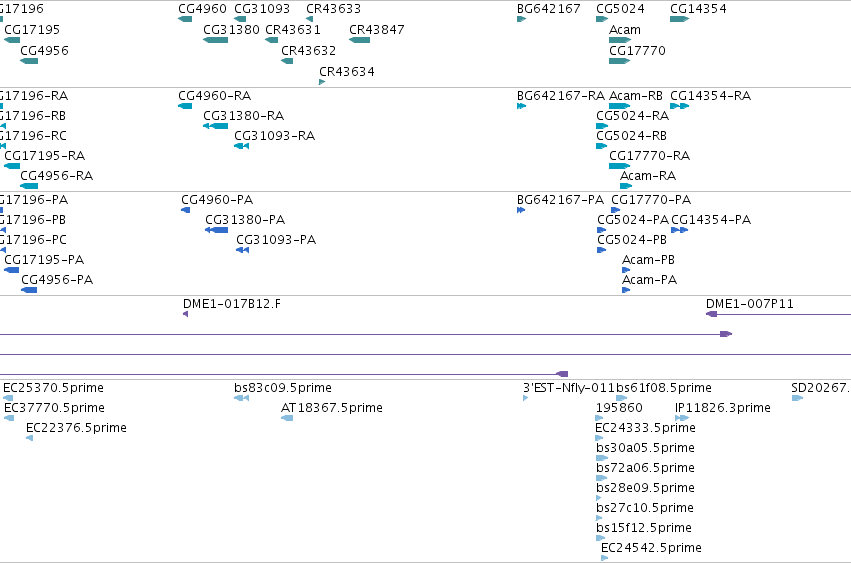The image size is (851, 563).
Task: Select the CR43632 gene label
Action: pyautogui.click(x=308, y=51)
